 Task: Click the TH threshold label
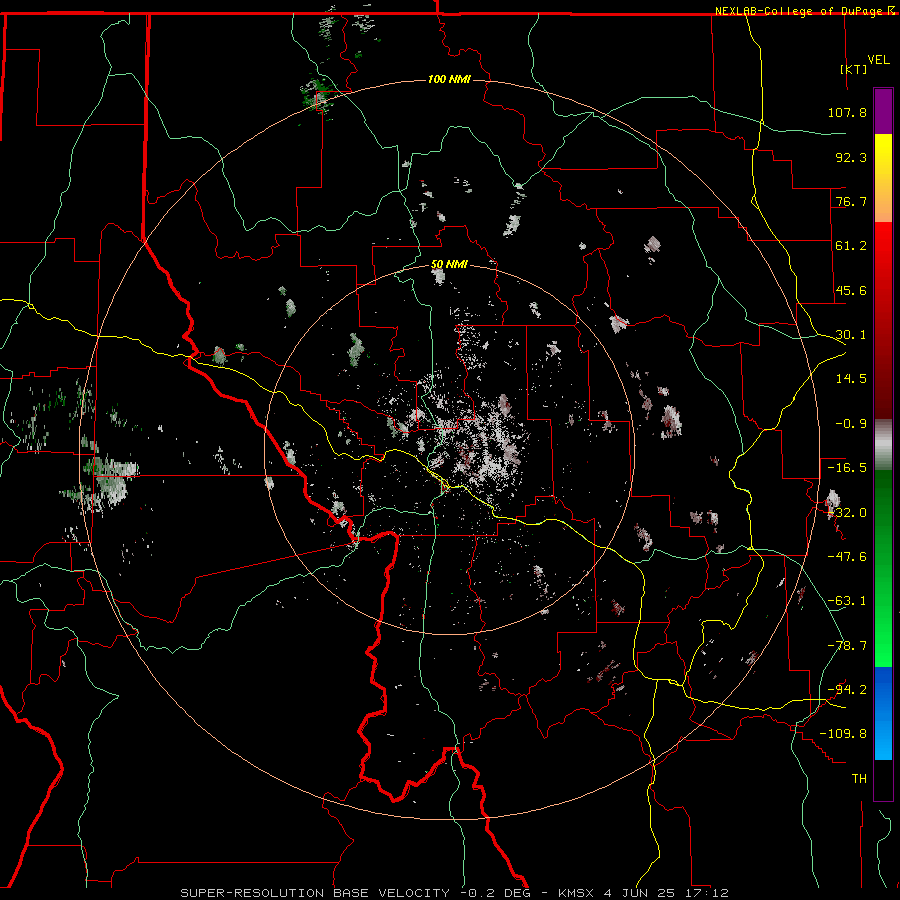point(859,779)
